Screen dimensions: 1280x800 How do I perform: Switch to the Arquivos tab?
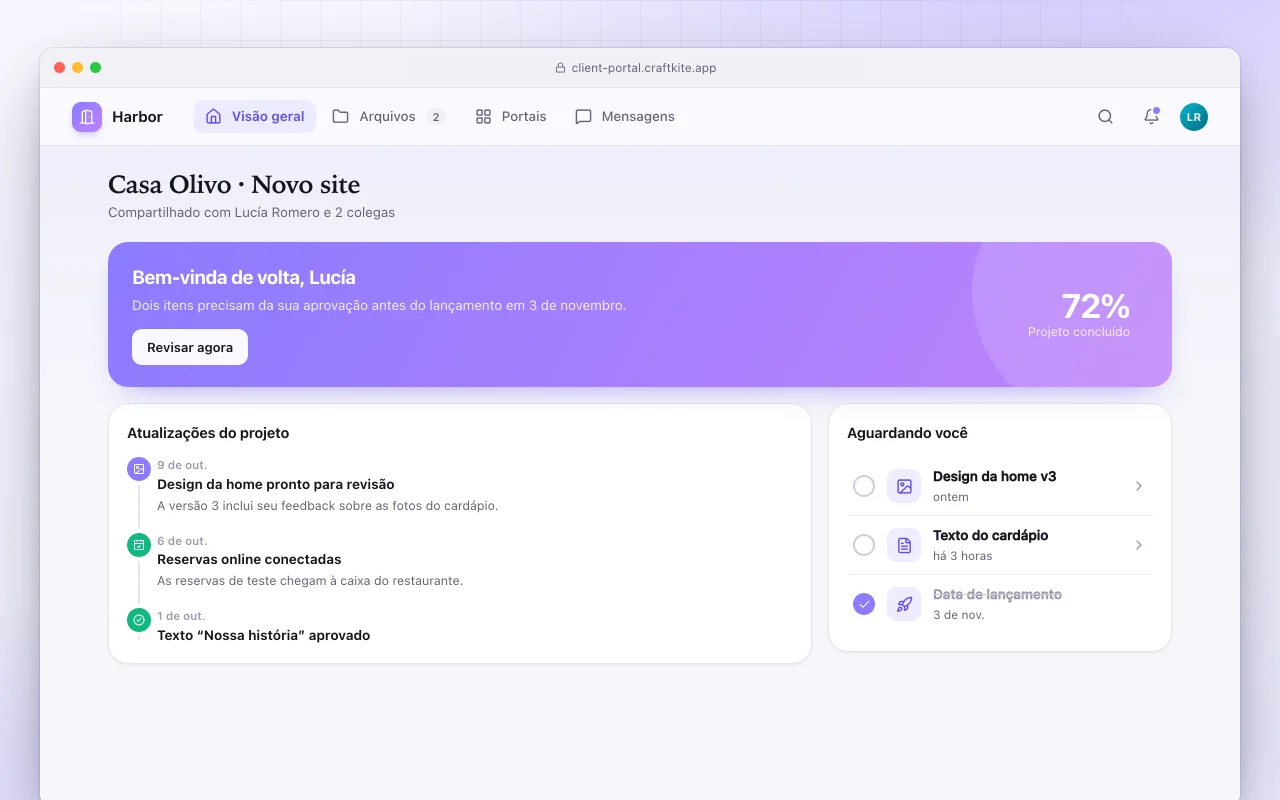(389, 117)
